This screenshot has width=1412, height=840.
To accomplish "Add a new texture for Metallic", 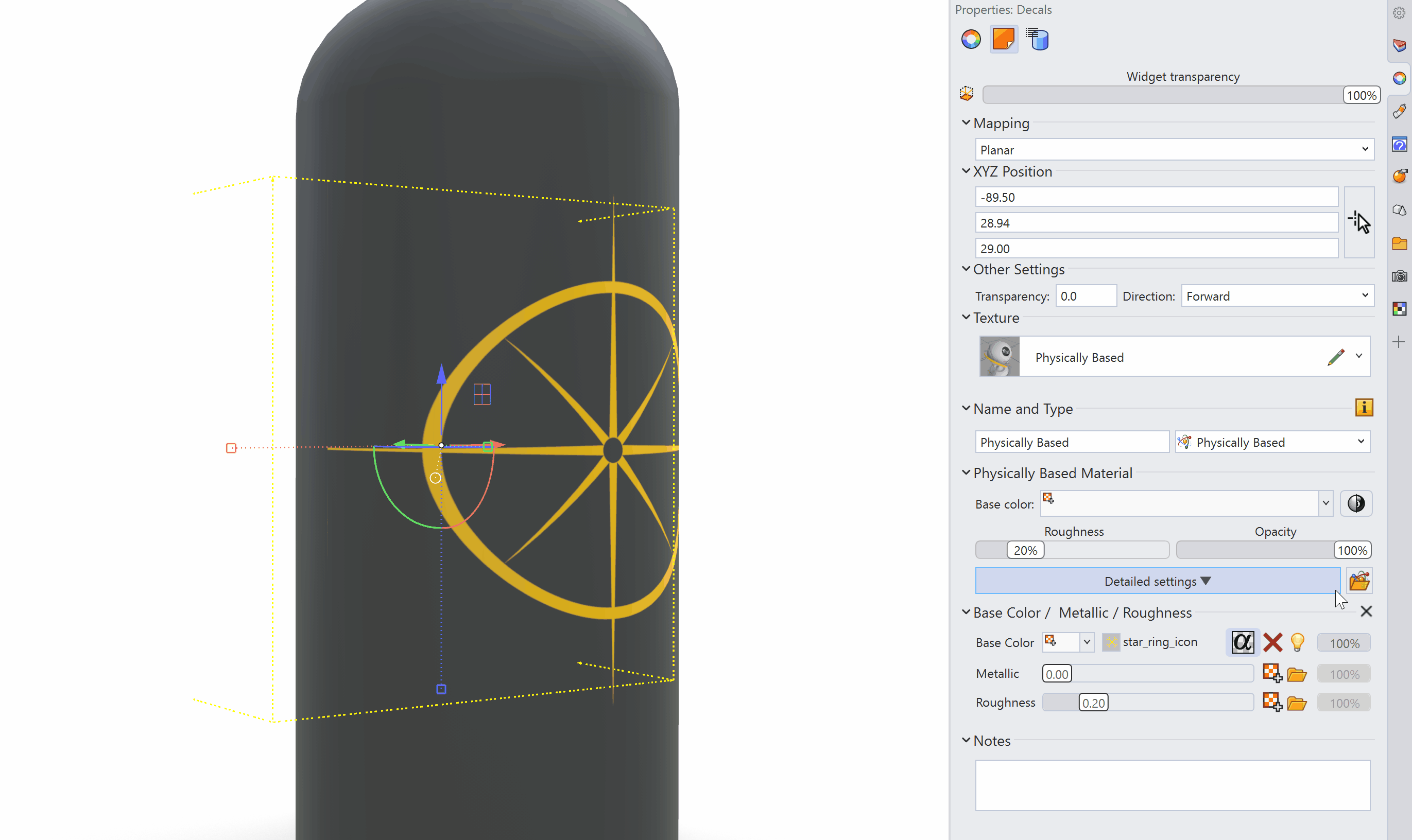I will point(1273,674).
